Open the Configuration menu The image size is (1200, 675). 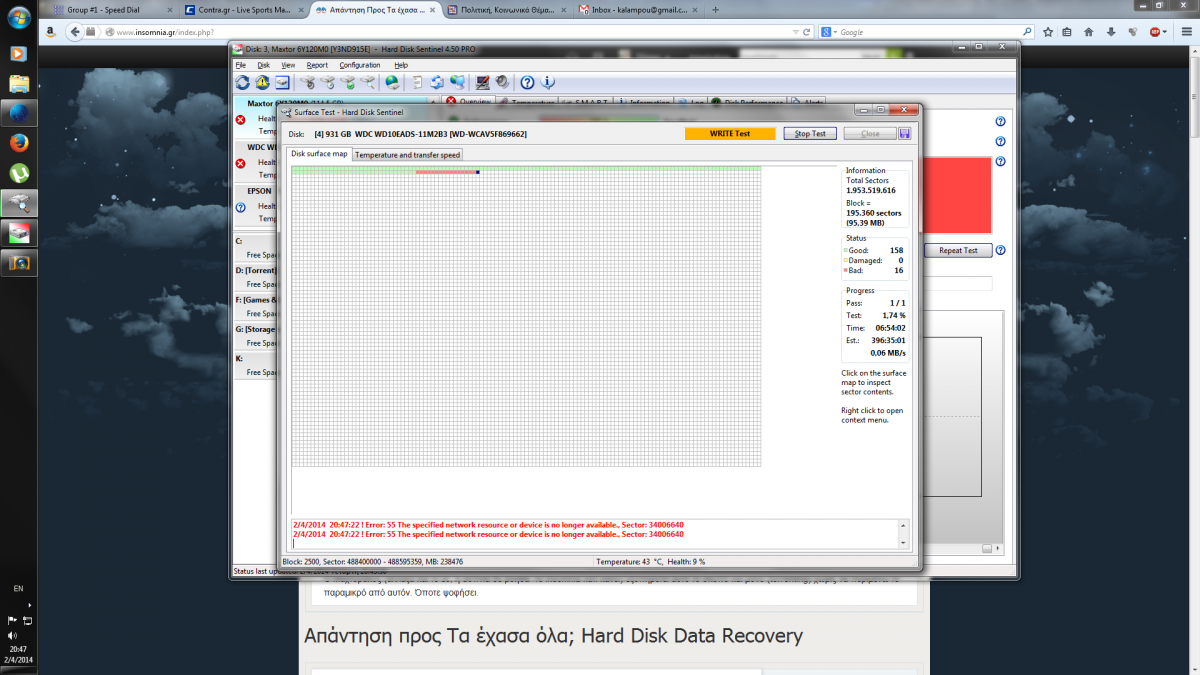point(360,65)
